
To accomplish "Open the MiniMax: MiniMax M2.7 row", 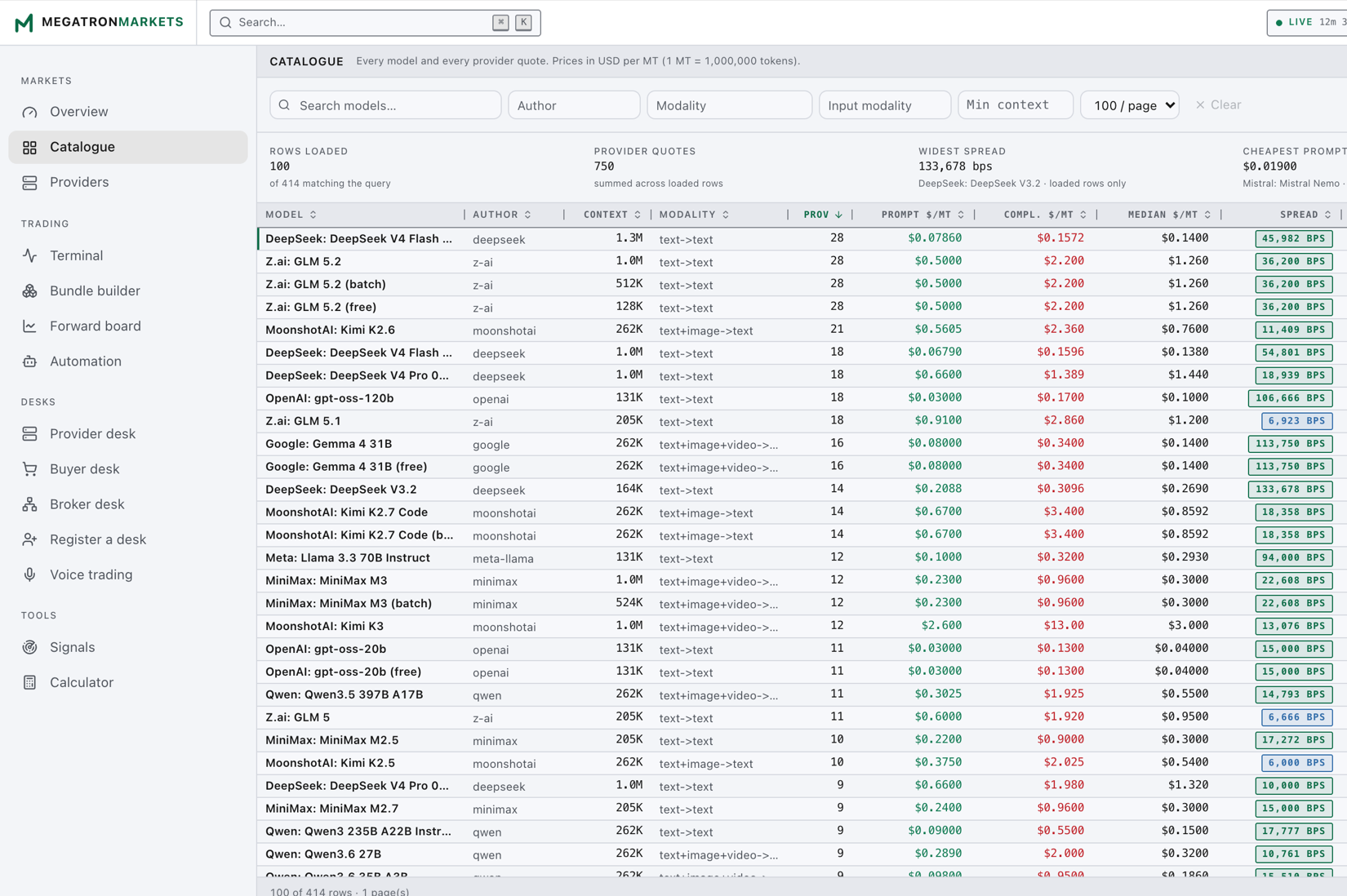I will coord(802,809).
